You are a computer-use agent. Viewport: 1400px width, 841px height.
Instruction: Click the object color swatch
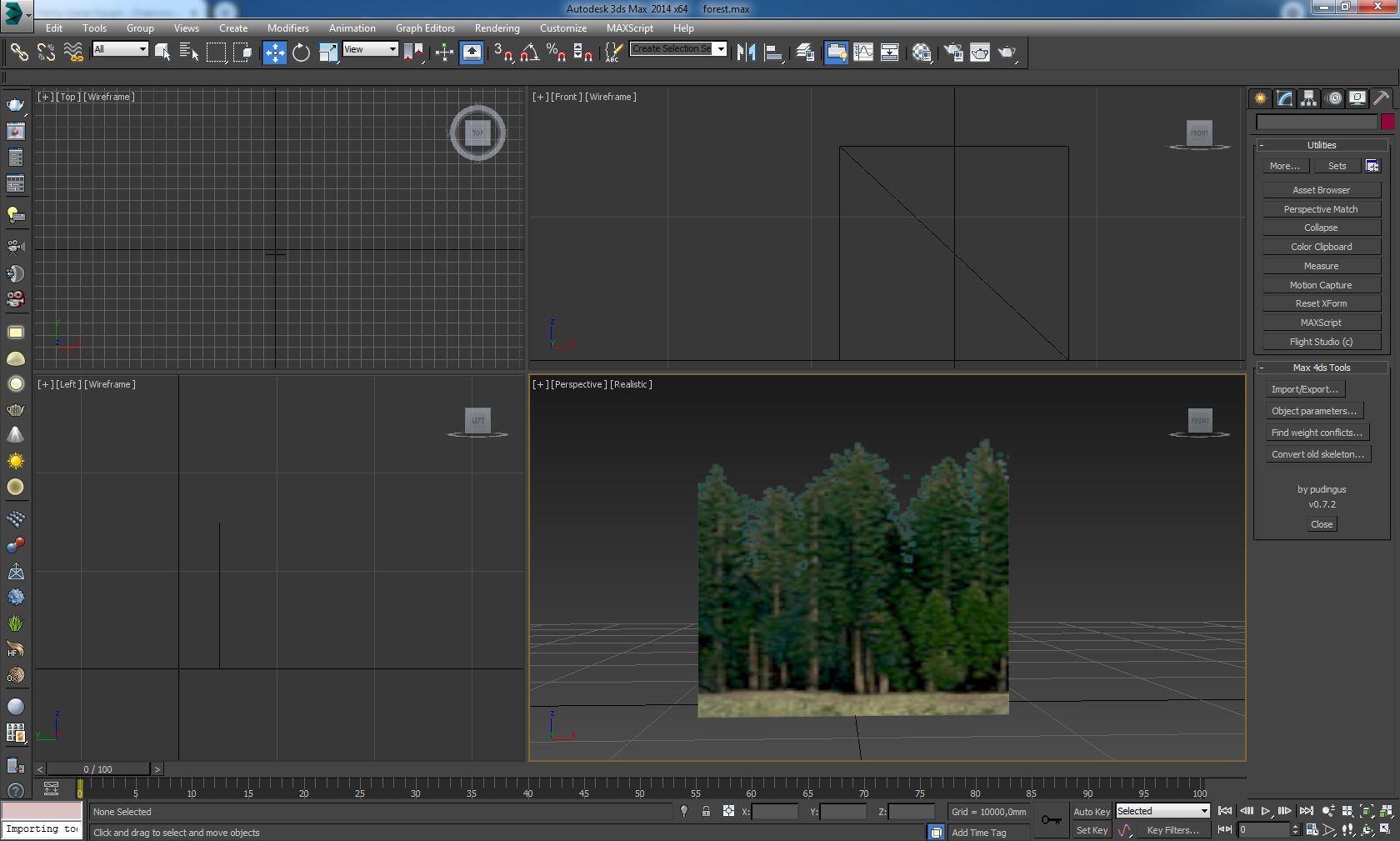1387,122
